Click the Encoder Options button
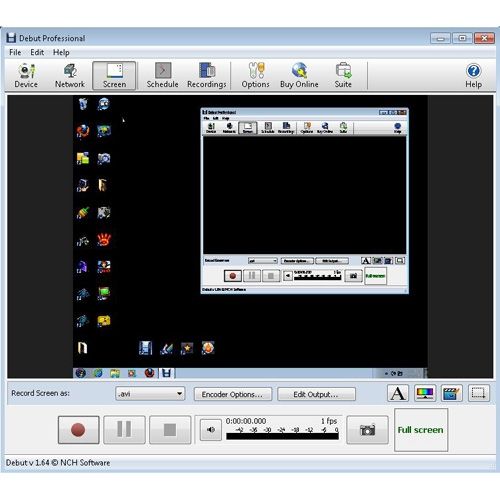Image resolution: width=500 pixels, height=500 pixels. pos(233,394)
